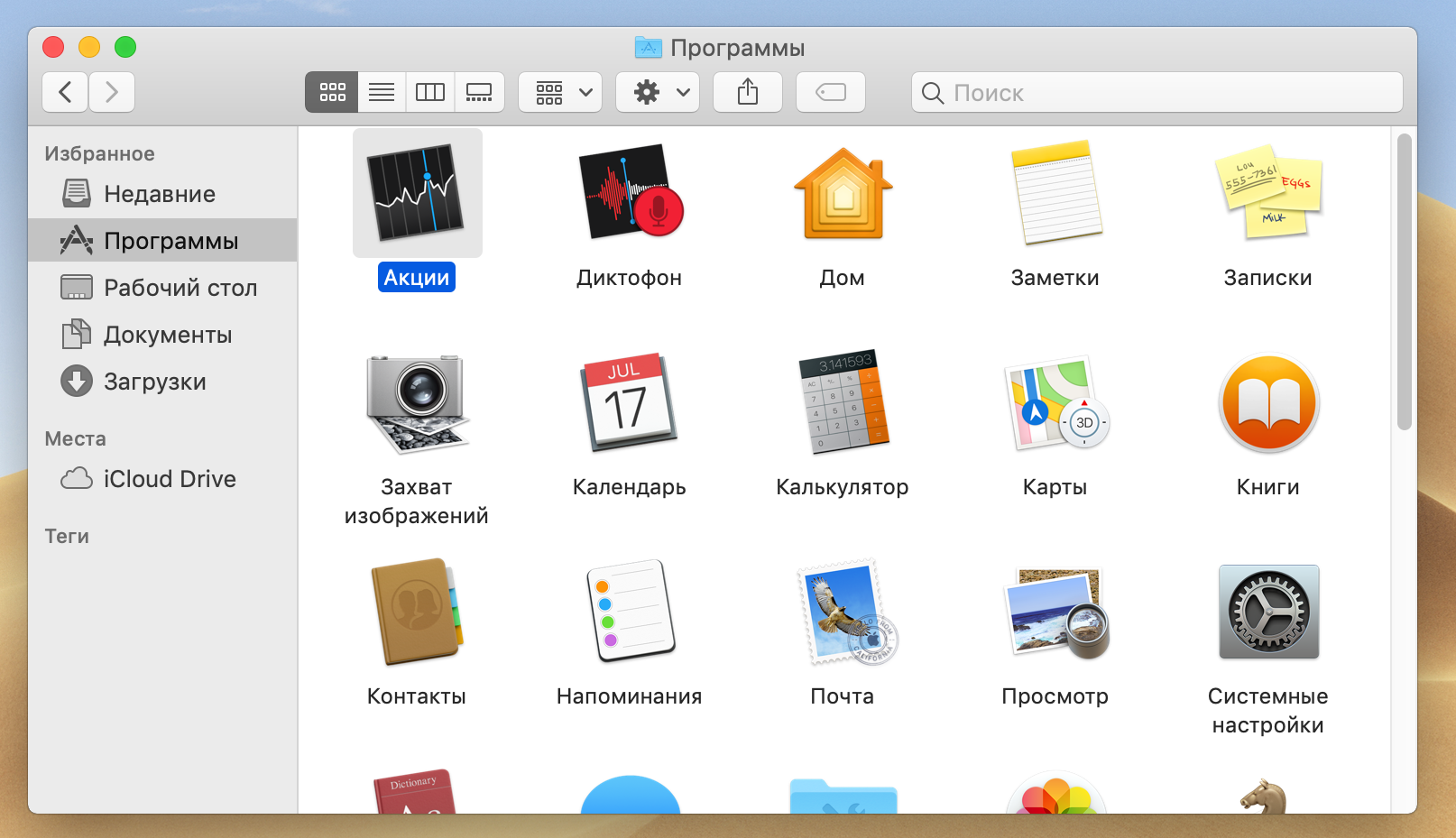
Task: Select the Книги books icon
Action: coord(1268,402)
